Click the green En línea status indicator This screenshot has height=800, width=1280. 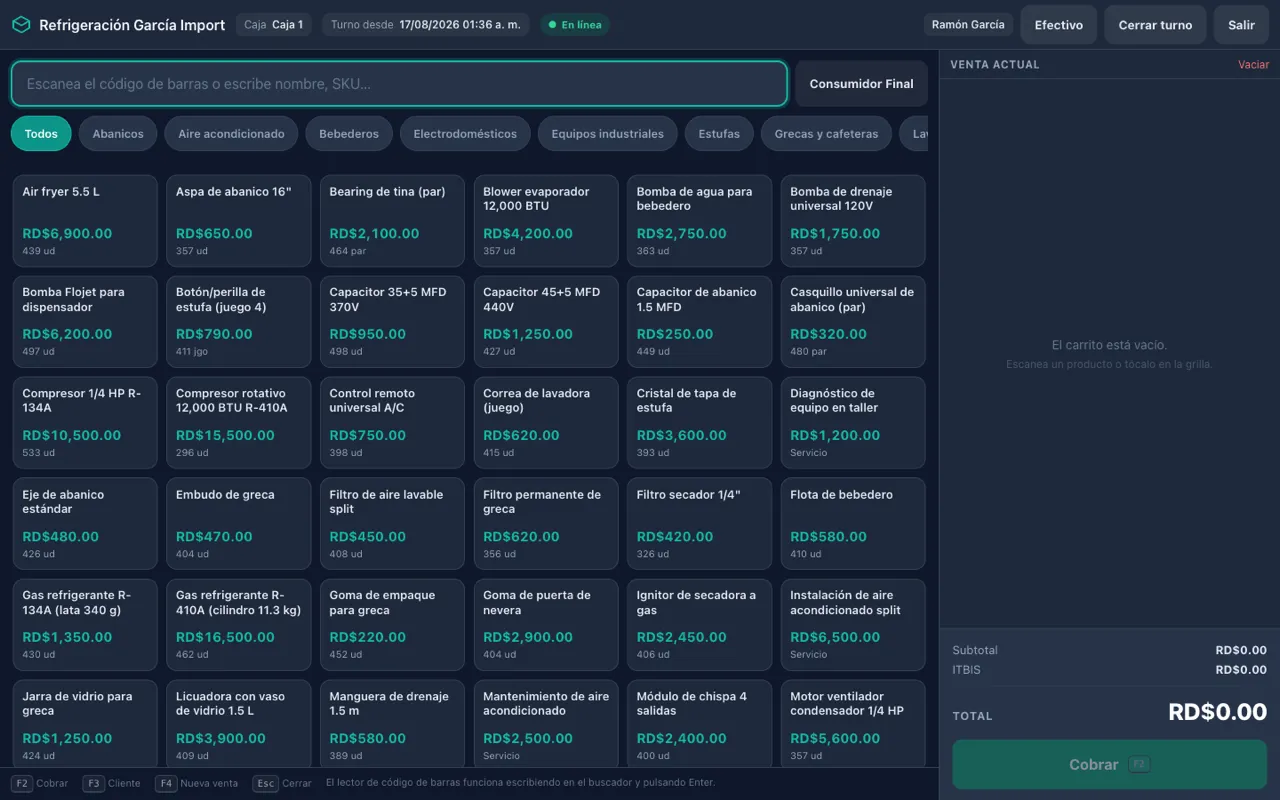click(x=574, y=25)
